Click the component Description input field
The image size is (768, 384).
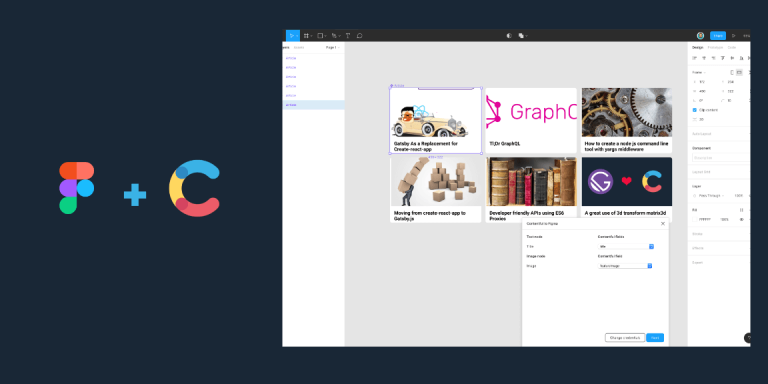(721, 158)
